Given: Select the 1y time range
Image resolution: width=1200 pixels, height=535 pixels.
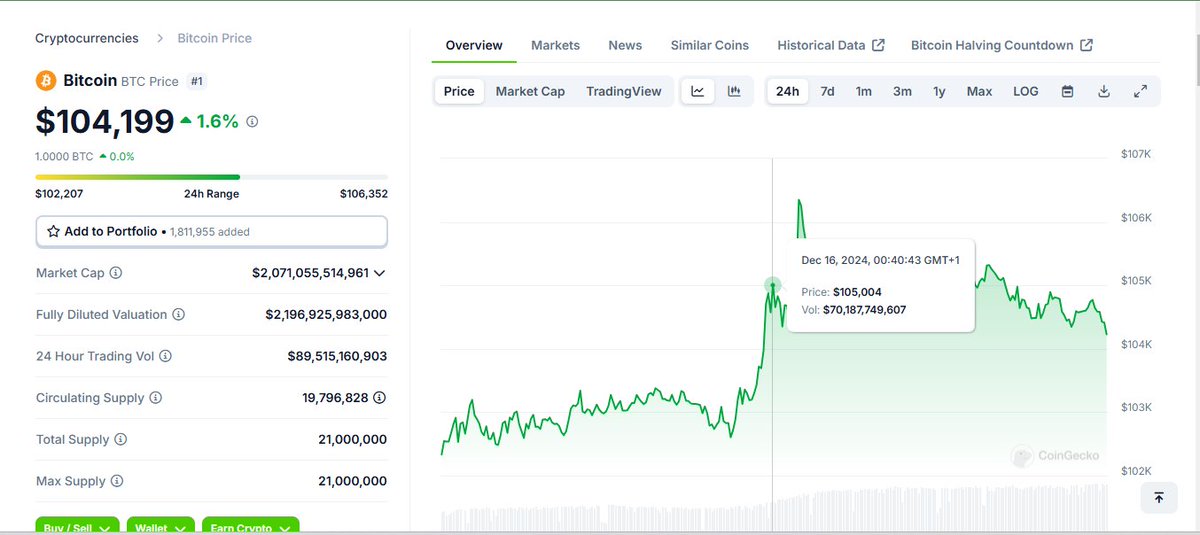Looking at the screenshot, I should (939, 91).
